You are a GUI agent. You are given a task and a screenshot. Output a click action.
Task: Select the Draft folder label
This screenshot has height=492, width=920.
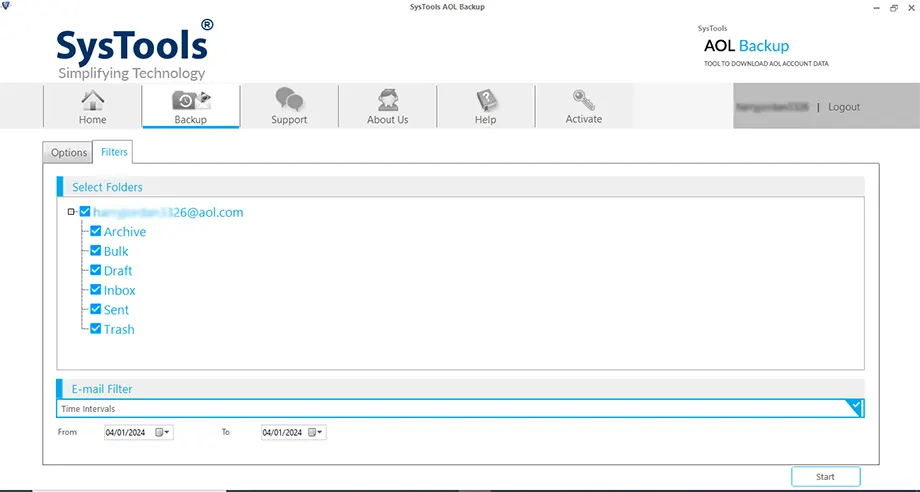118,271
